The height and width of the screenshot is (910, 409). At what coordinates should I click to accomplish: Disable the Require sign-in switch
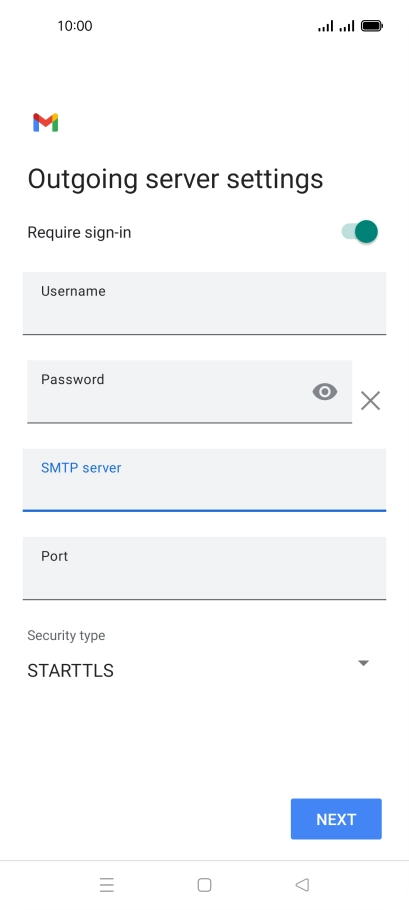click(x=360, y=232)
